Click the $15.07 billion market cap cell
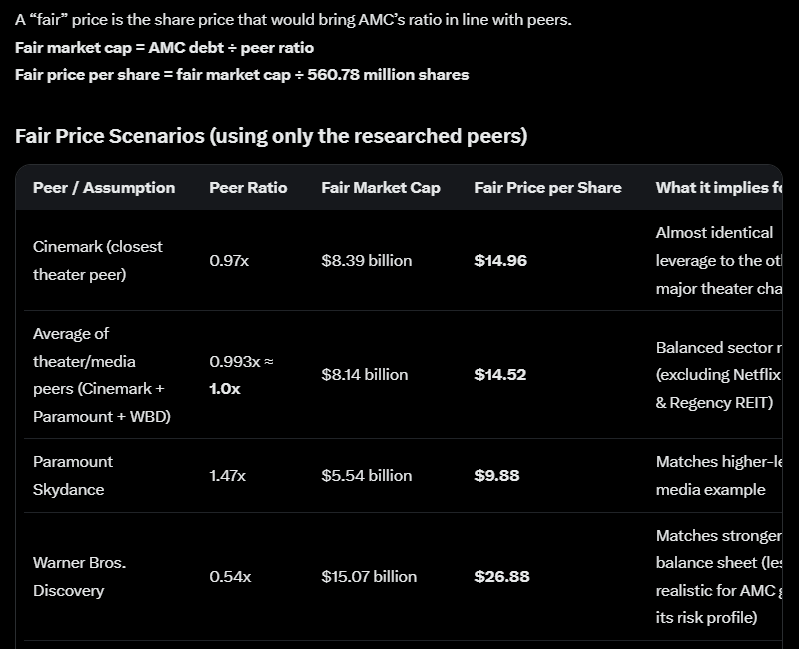This screenshot has width=799, height=649. (x=369, y=576)
